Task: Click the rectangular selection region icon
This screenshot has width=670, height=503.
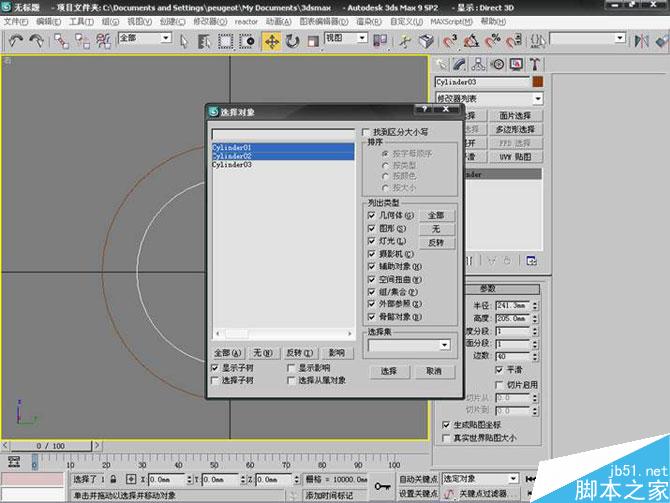Action: [227, 41]
